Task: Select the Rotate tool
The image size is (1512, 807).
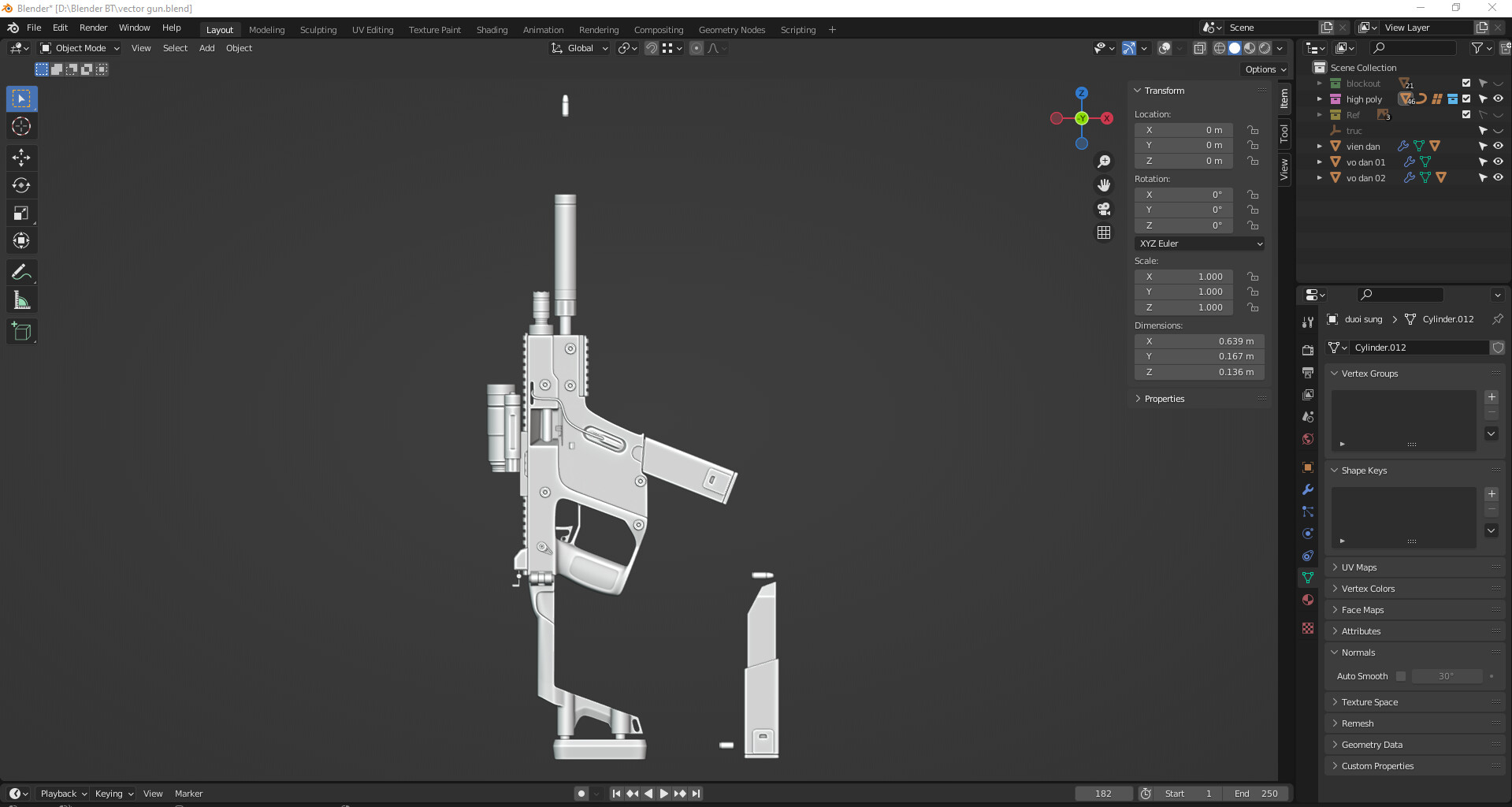Action: (21, 185)
